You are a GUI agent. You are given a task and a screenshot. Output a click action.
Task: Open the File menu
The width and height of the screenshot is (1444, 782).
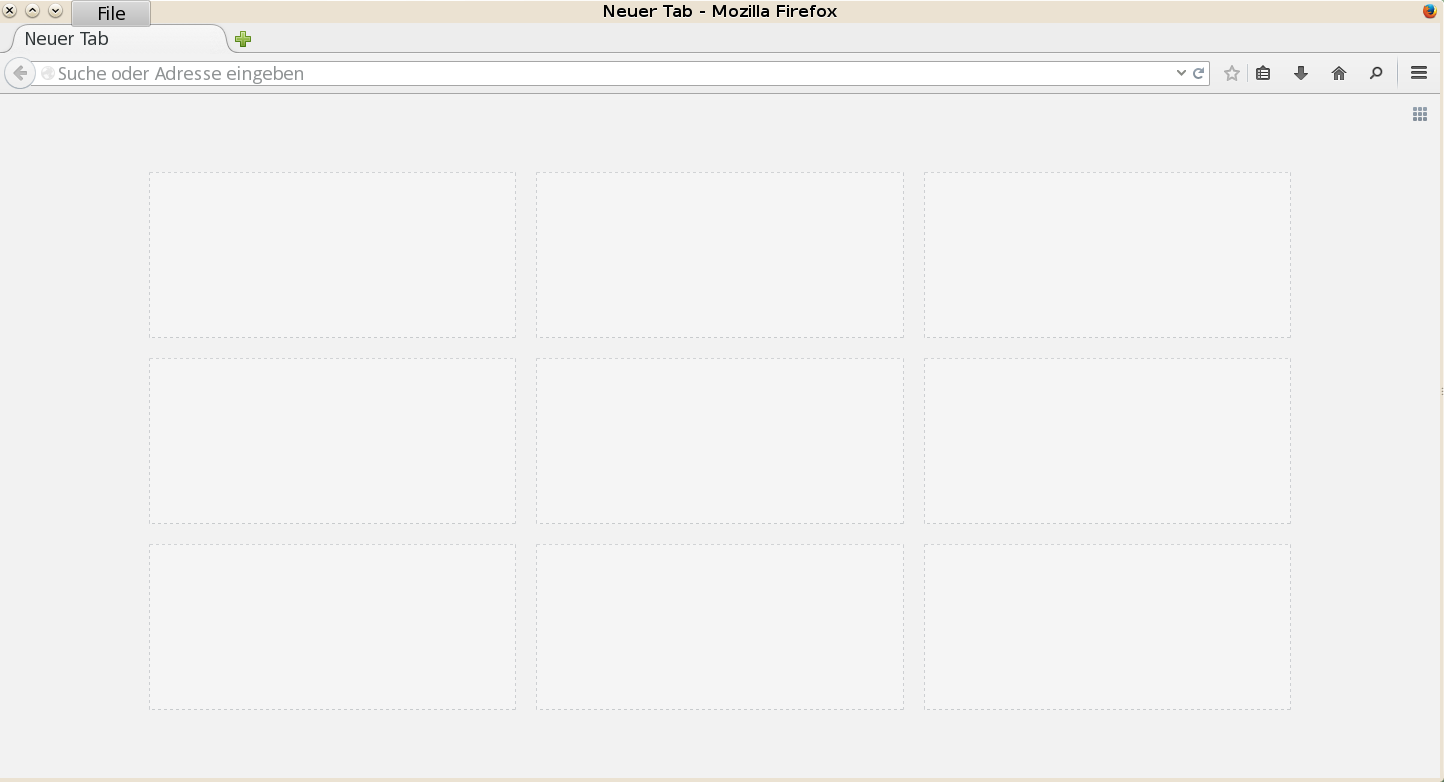[x=110, y=13]
